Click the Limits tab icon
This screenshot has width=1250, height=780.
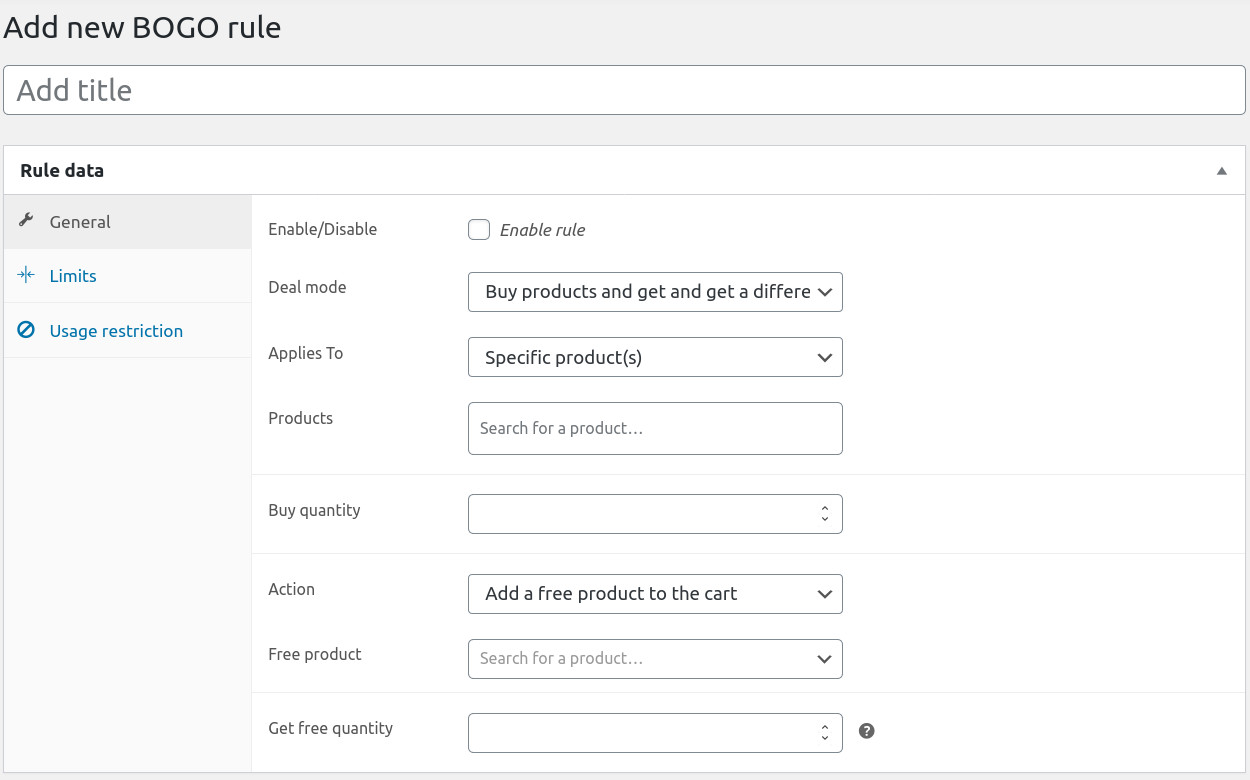(27, 275)
